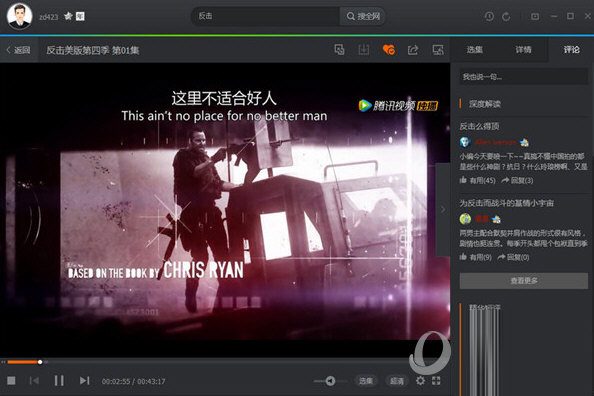
Task: Download this episode with download icon
Action: point(364,50)
